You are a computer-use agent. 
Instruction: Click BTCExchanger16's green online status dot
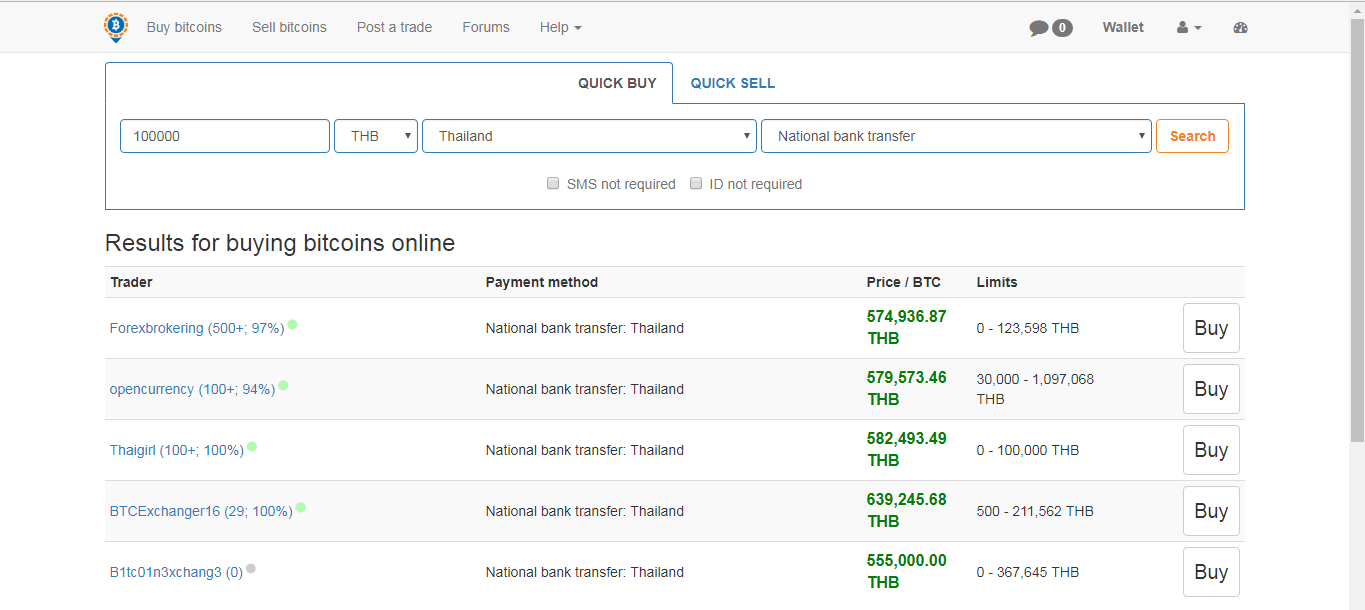[300, 507]
